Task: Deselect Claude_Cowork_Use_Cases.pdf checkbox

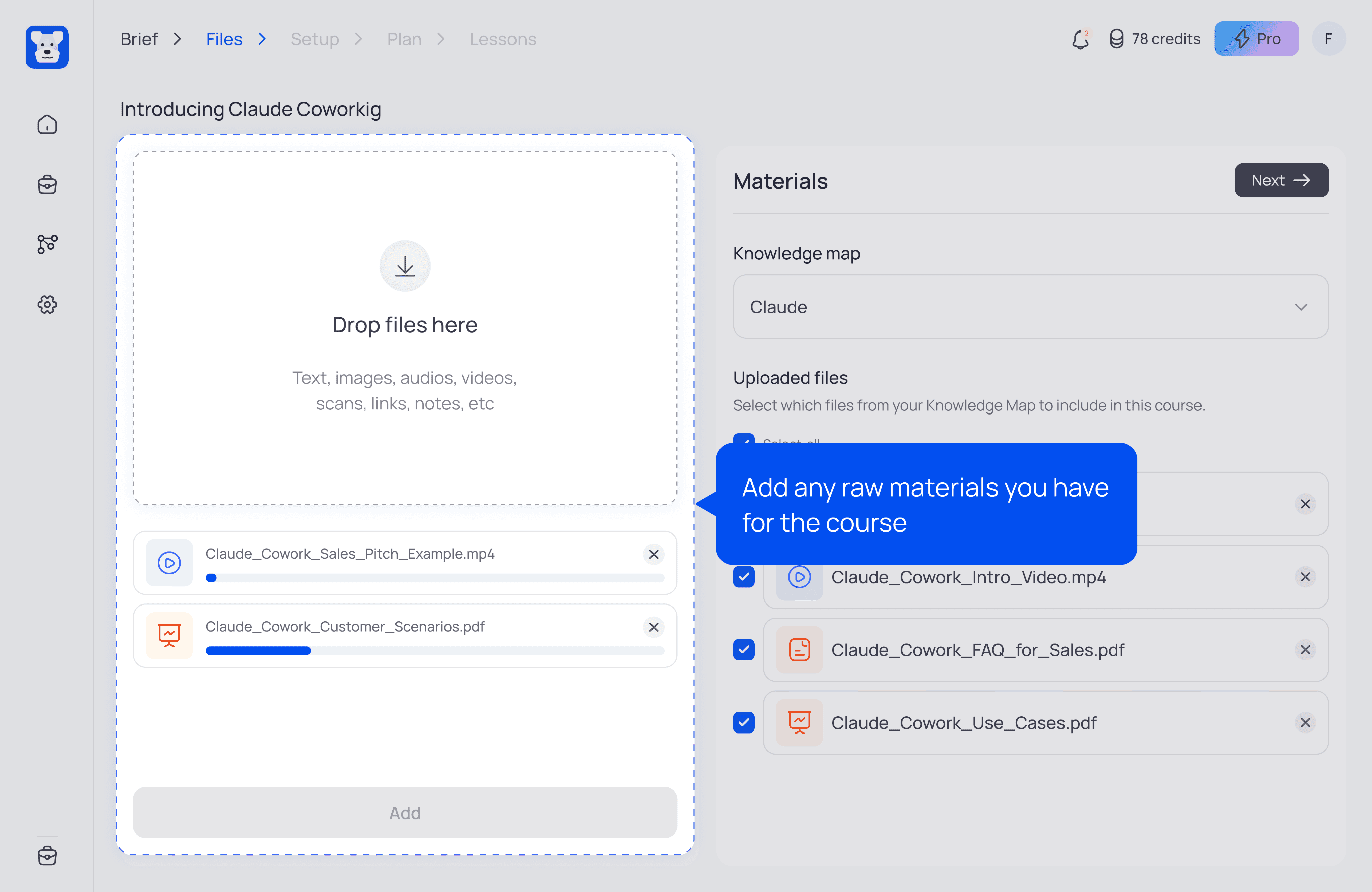Action: click(744, 722)
